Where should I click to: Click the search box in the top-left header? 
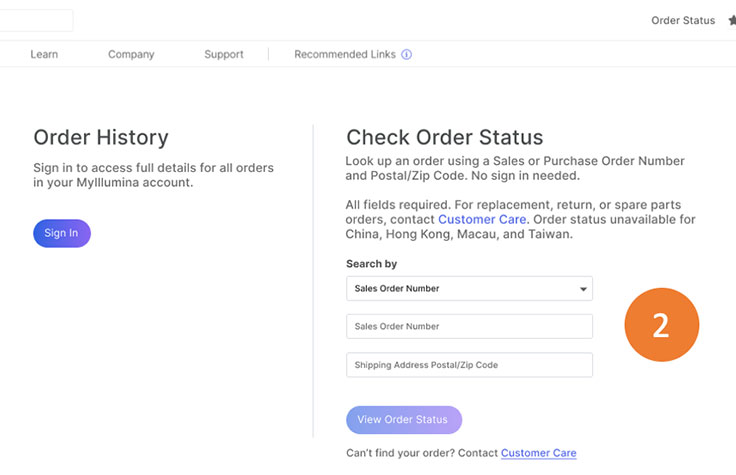[35, 20]
